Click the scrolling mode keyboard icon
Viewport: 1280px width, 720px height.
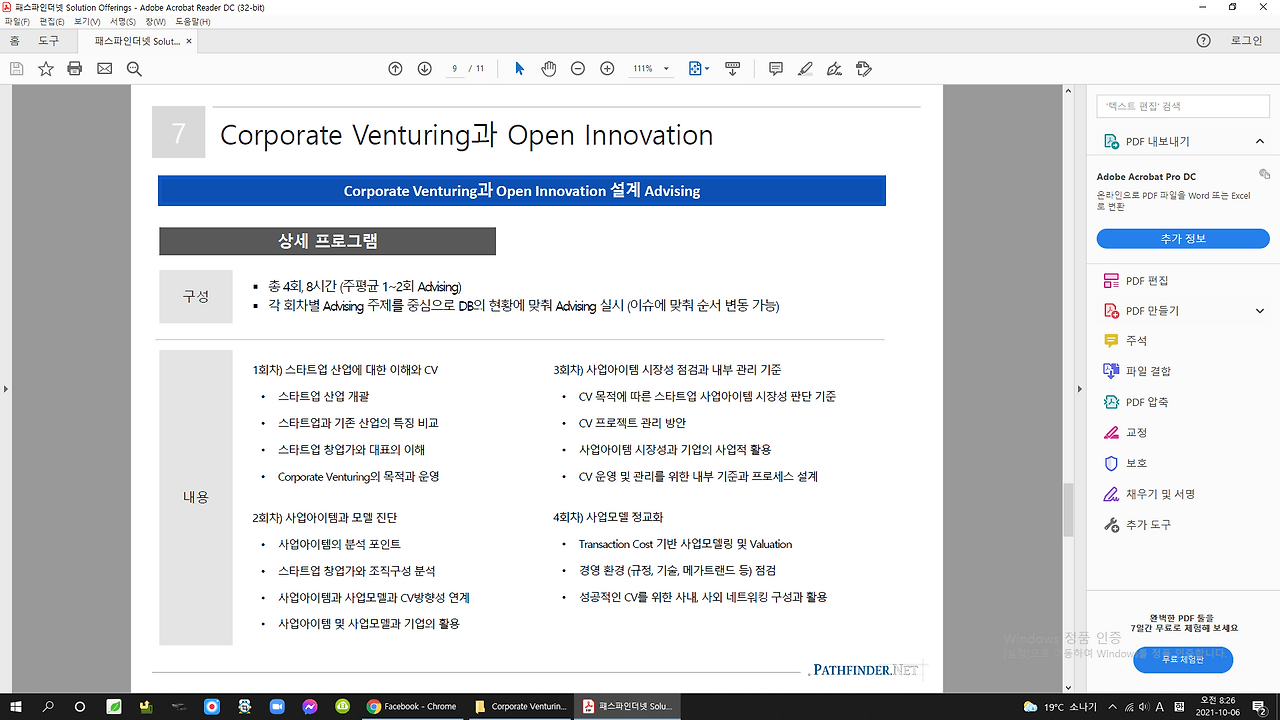click(732, 69)
